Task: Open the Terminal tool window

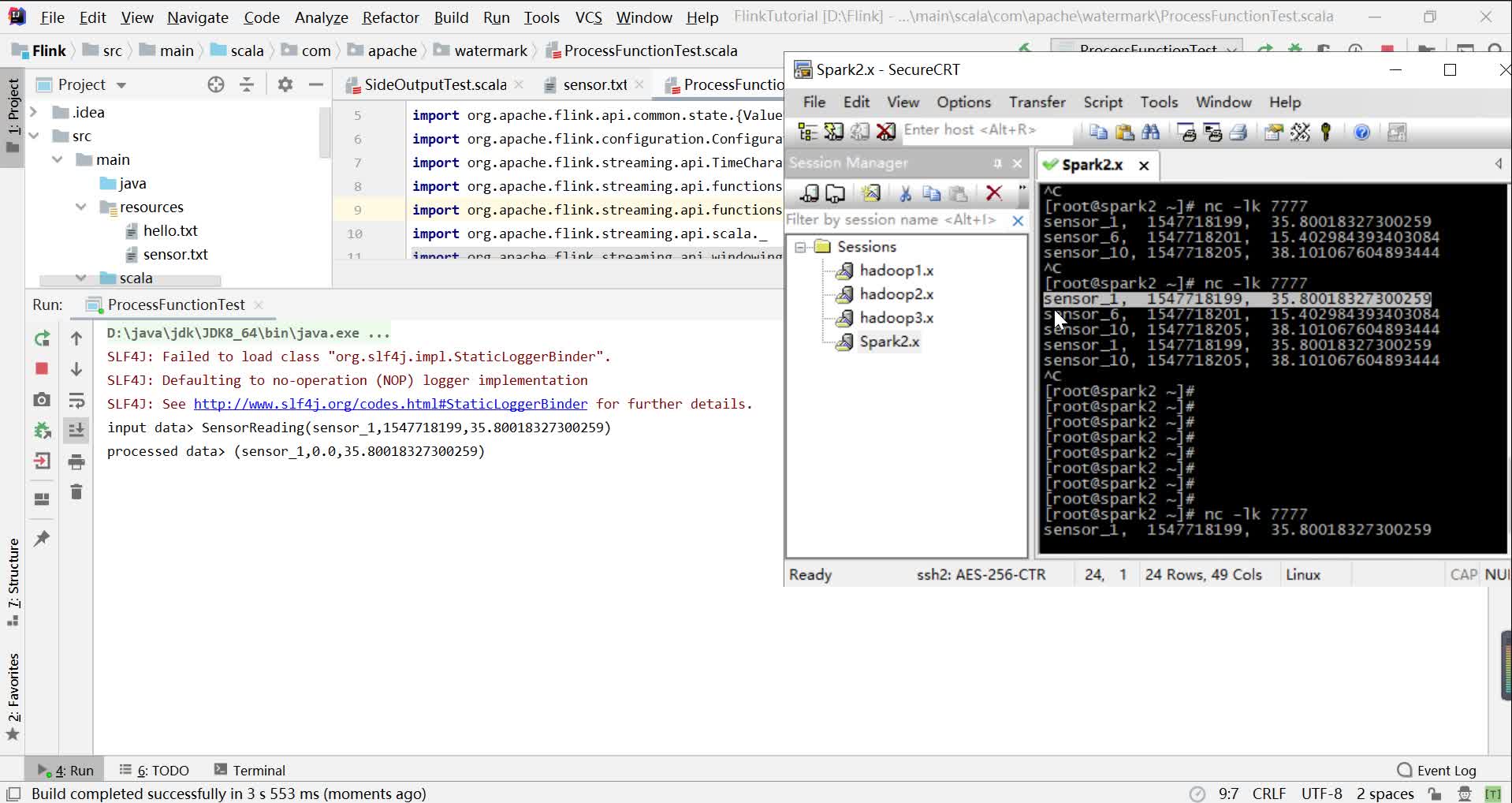Action: pos(250,771)
